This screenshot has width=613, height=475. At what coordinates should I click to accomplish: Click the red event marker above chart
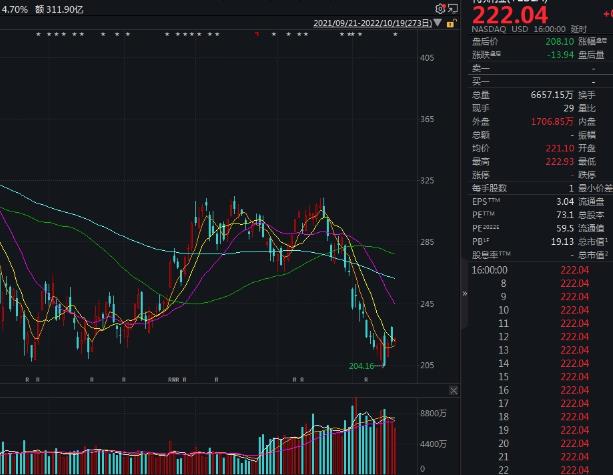point(257,34)
